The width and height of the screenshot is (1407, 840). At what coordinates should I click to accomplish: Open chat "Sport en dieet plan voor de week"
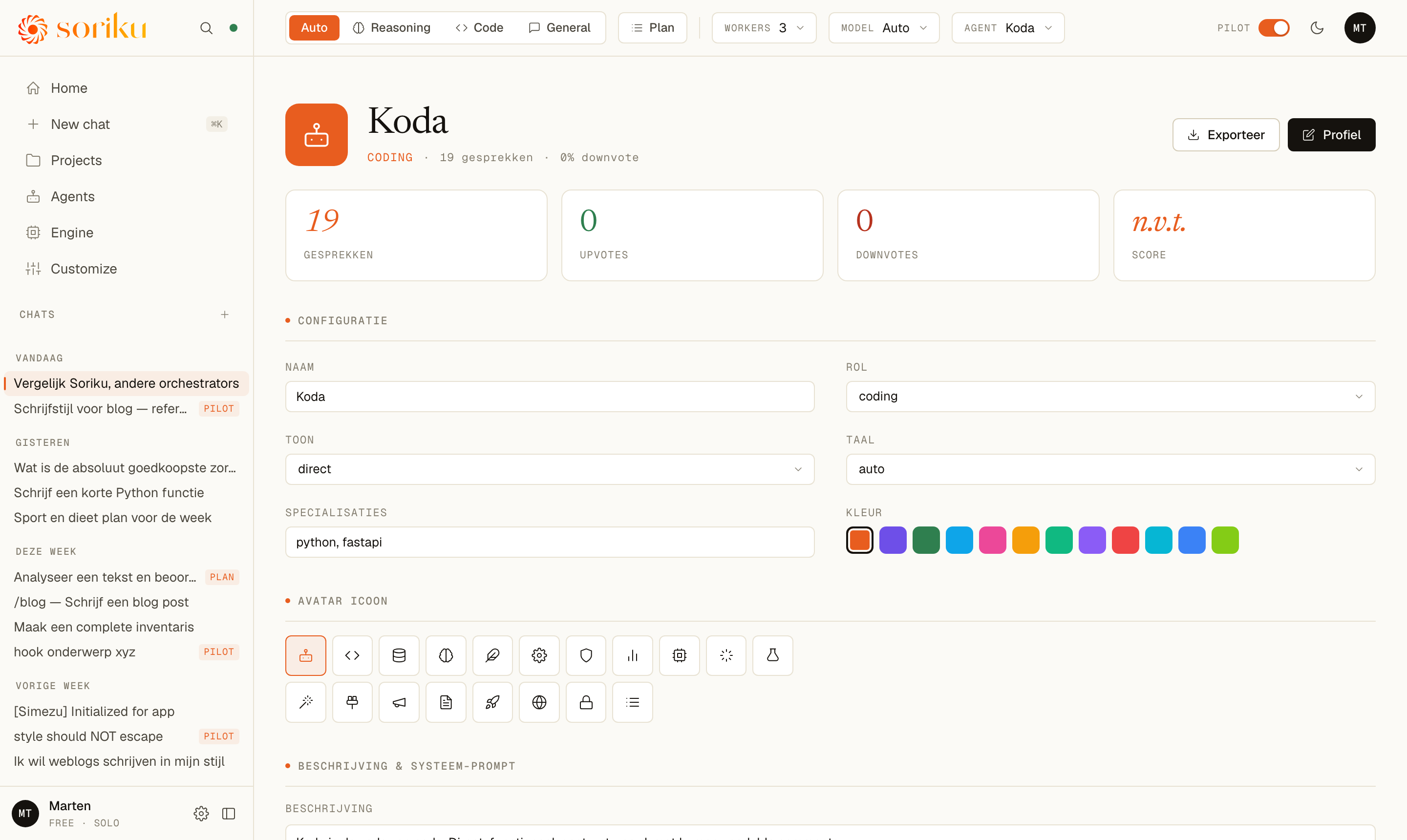pos(126,518)
